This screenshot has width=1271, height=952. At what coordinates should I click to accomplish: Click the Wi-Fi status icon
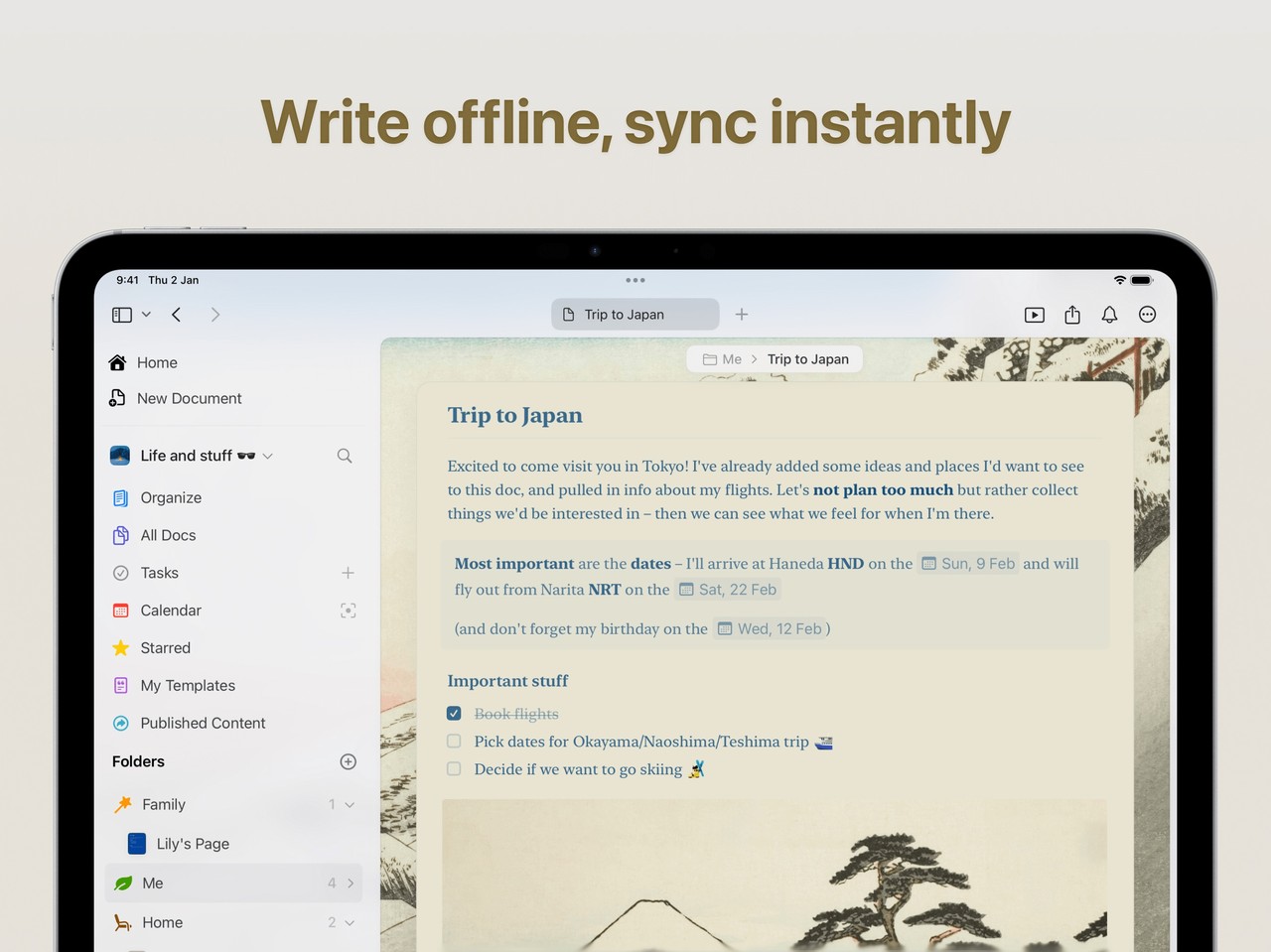pyautogui.click(x=1120, y=280)
